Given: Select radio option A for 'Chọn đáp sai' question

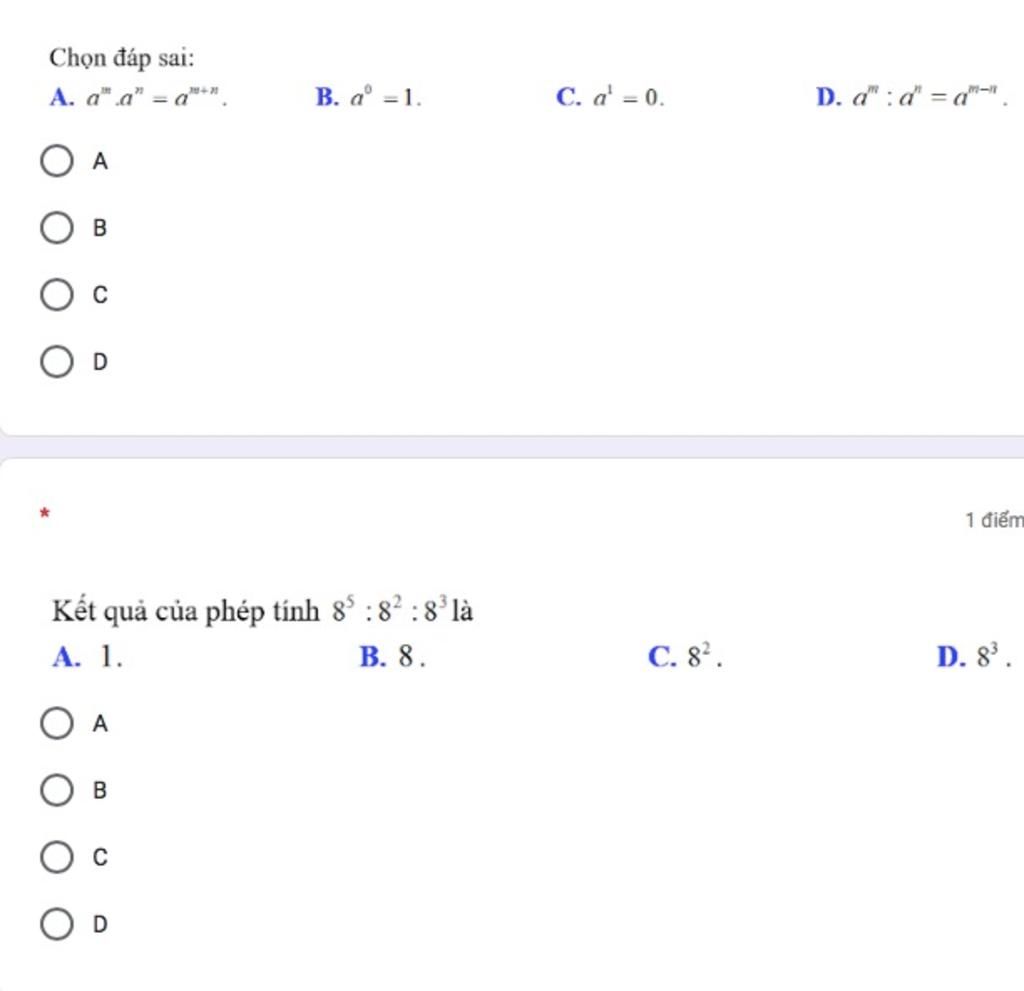Looking at the screenshot, I should coord(57,161).
